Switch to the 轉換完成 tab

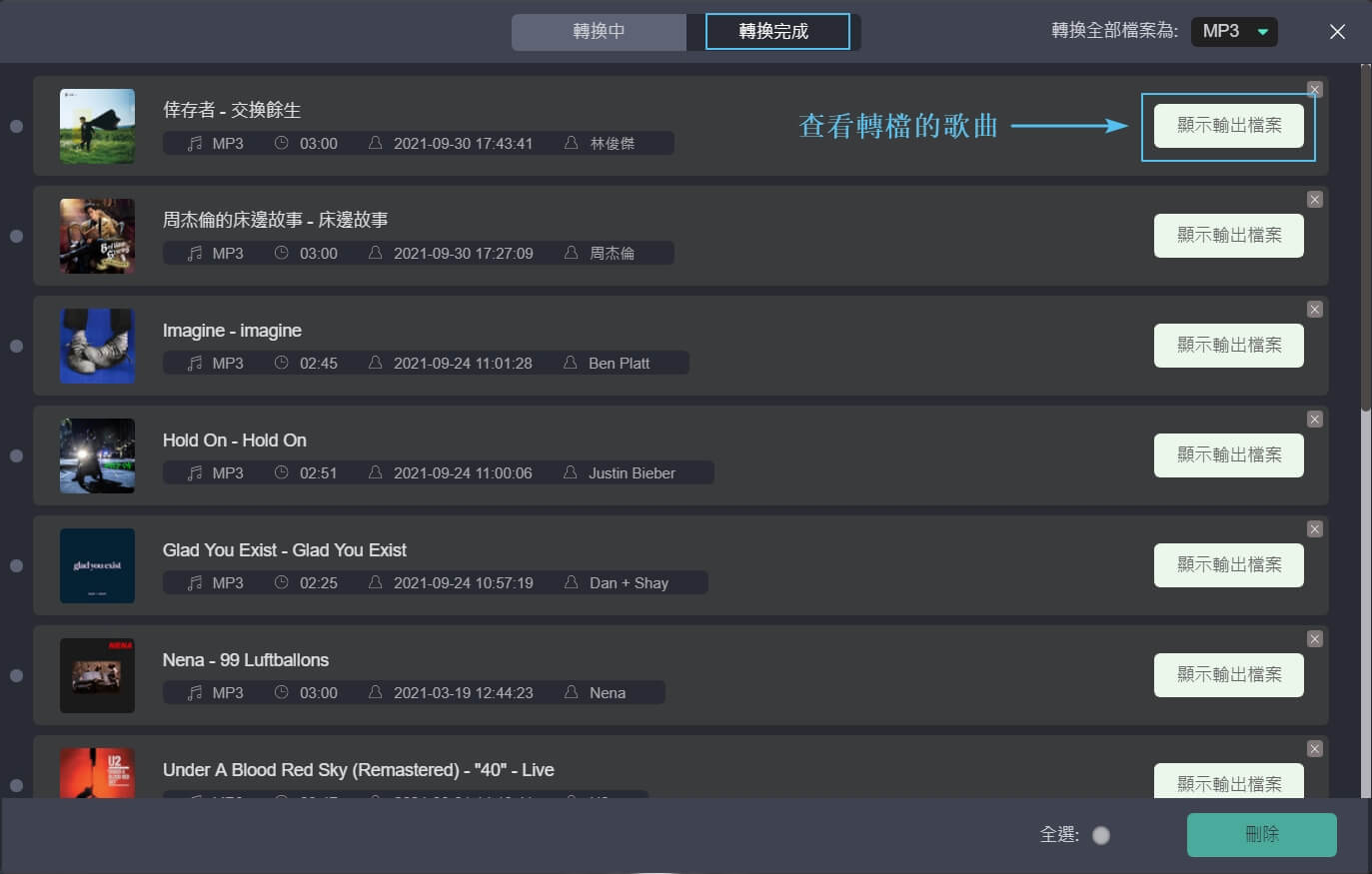tap(777, 31)
